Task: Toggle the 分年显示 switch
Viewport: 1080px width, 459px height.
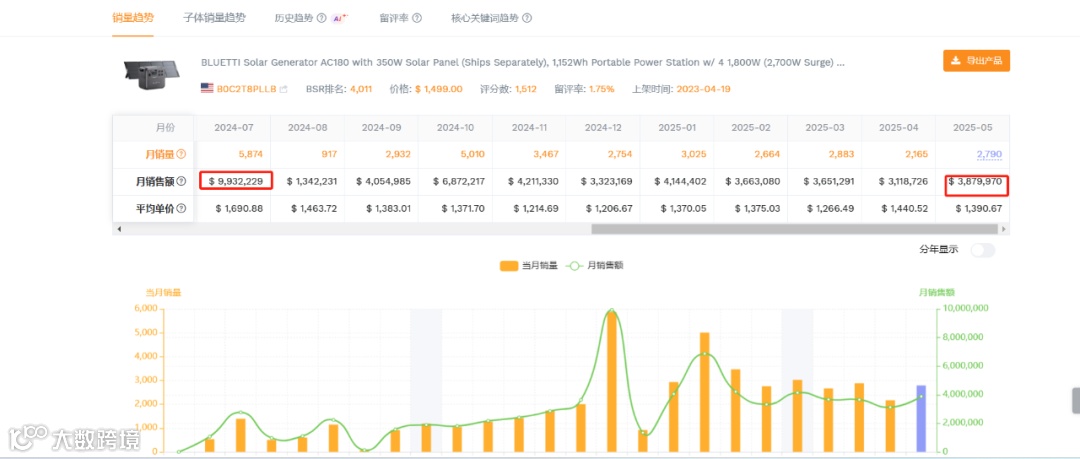Action: pyautogui.click(x=982, y=249)
